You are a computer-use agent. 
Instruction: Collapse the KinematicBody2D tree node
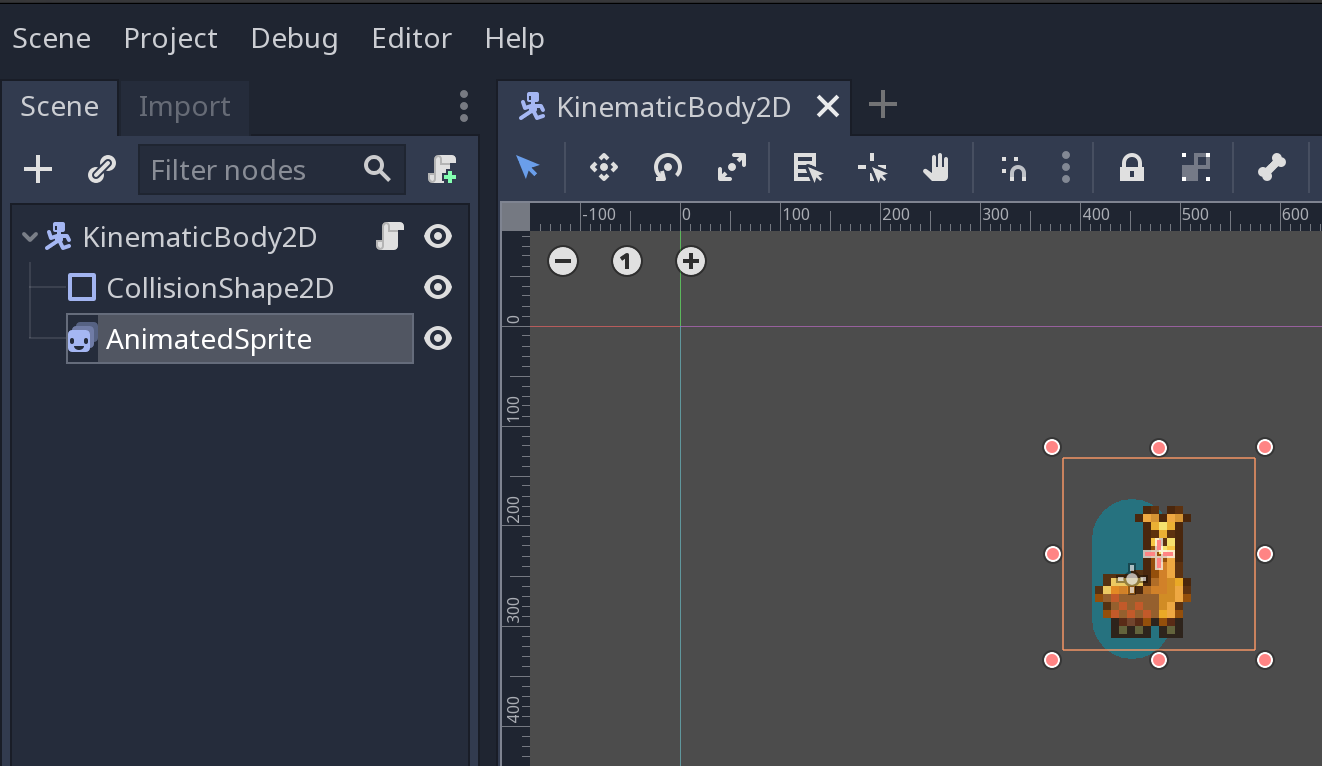tap(30, 238)
